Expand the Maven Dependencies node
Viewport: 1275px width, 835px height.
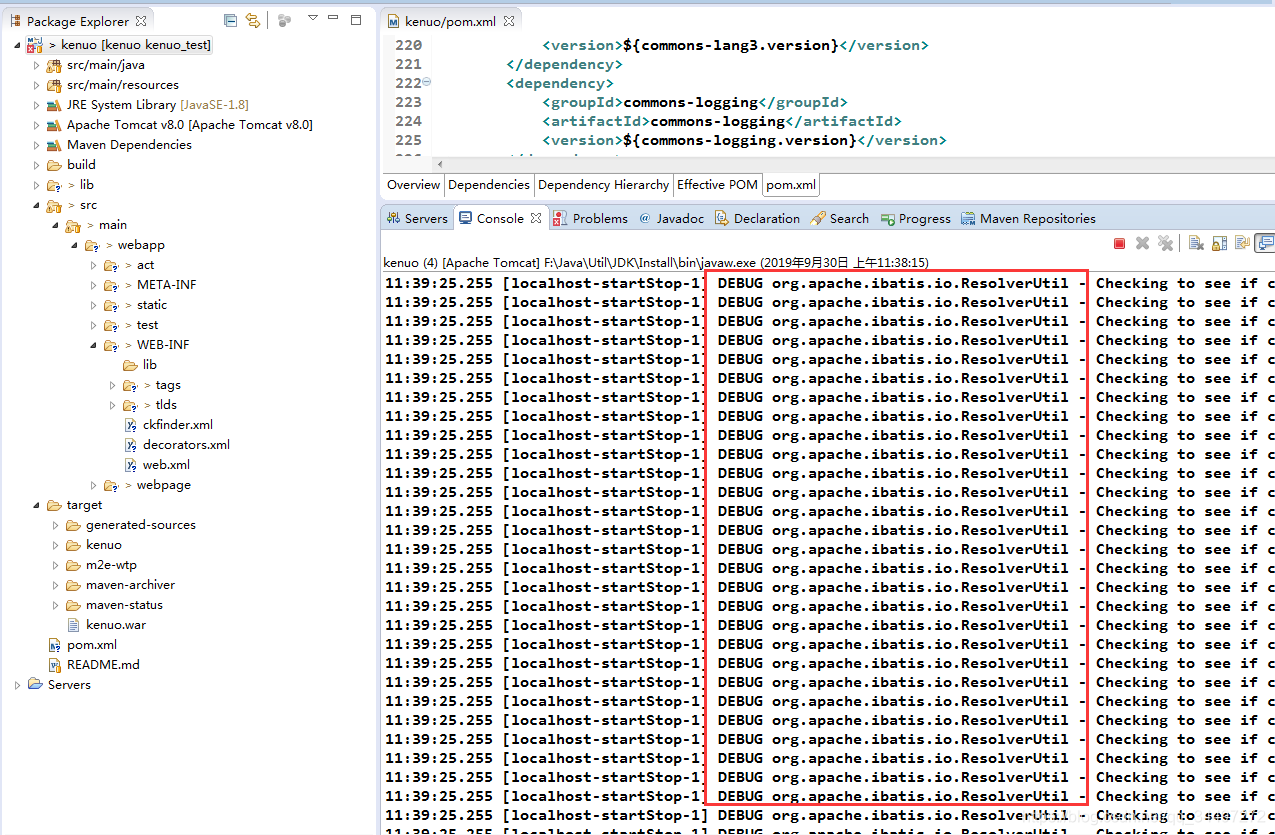[36, 145]
